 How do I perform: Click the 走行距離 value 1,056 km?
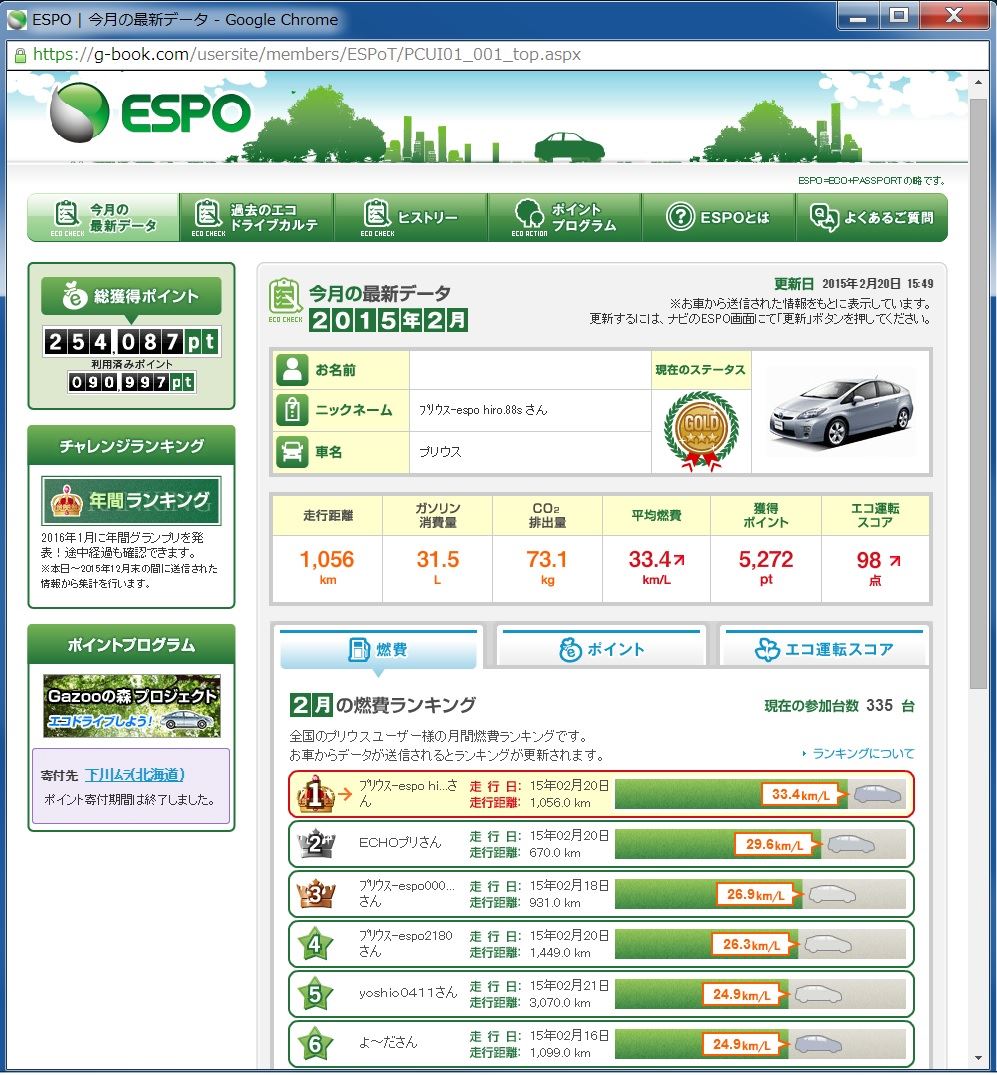[327, 568]
